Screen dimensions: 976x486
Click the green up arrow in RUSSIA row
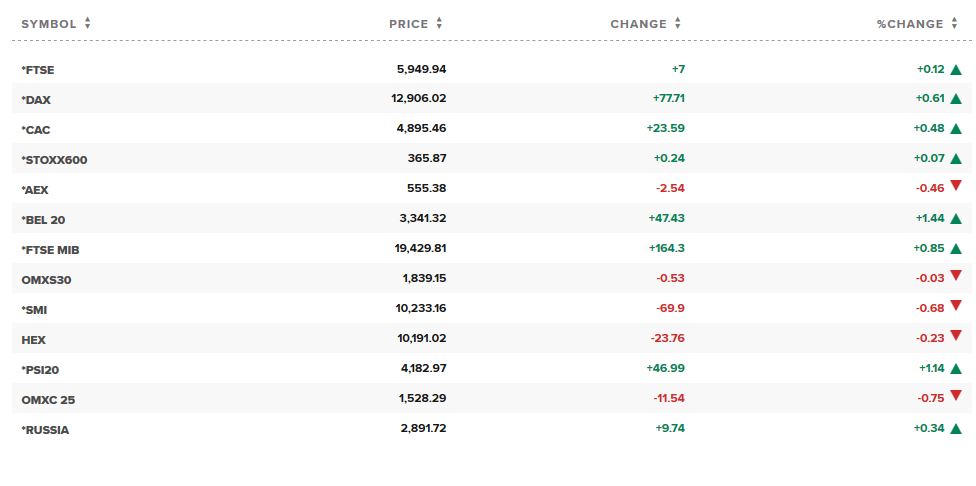pos(956,428)
